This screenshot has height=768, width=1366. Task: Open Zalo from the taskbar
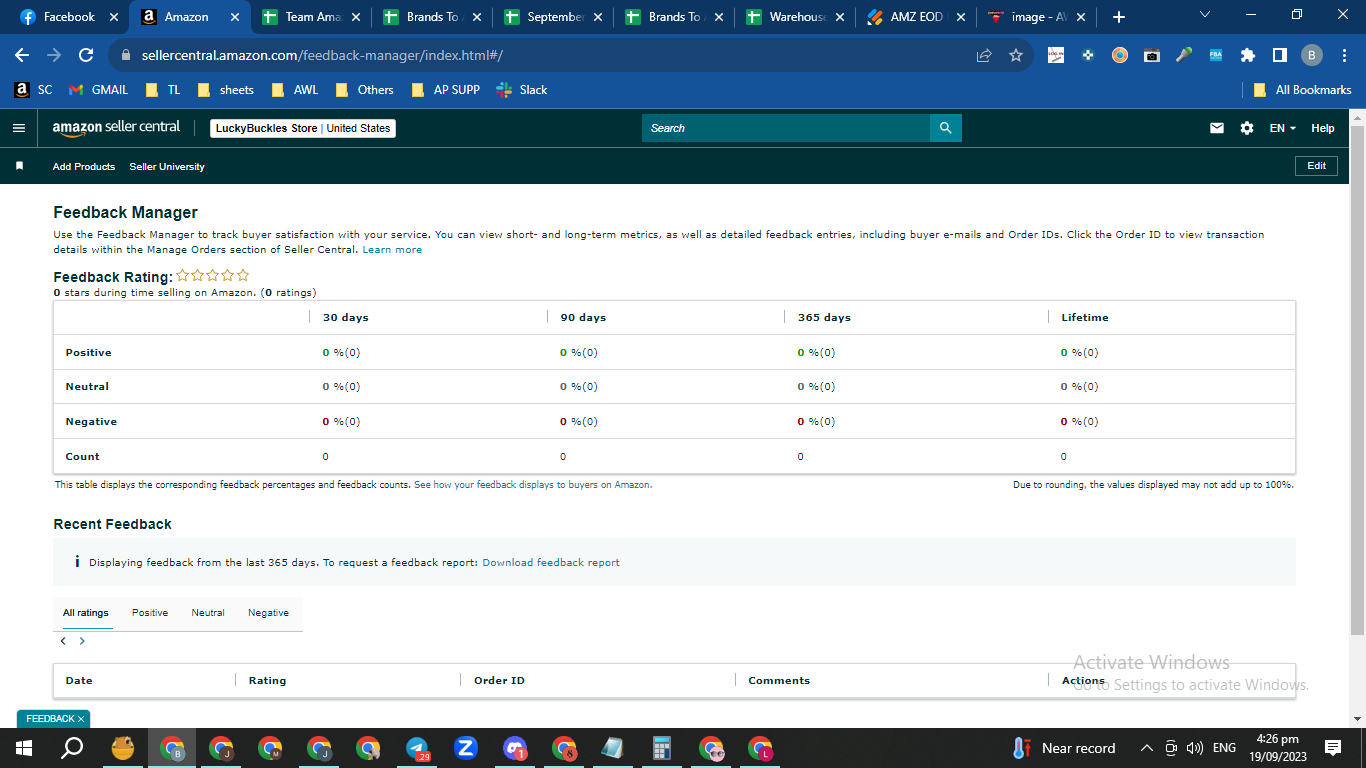[x=465, y=748]
